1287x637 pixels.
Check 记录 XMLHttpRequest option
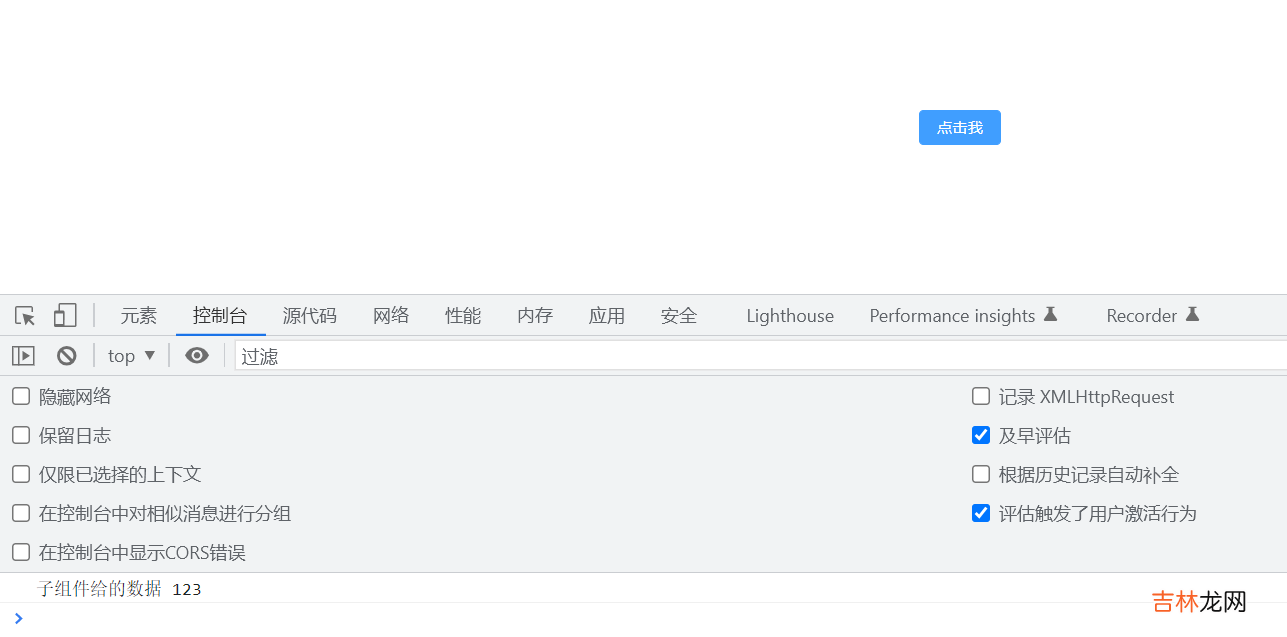[x=981, y=397]
